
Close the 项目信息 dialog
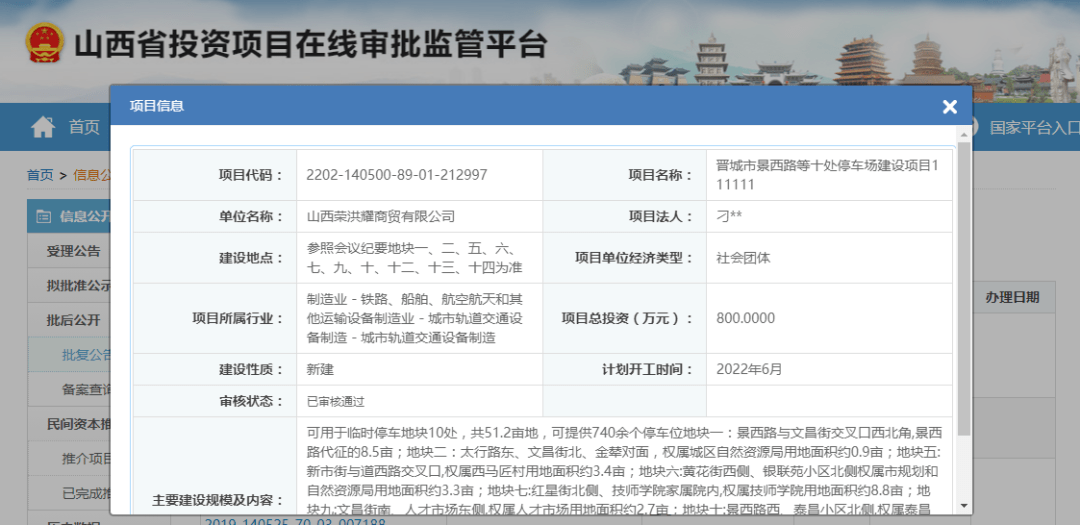(x=950, y=106)
